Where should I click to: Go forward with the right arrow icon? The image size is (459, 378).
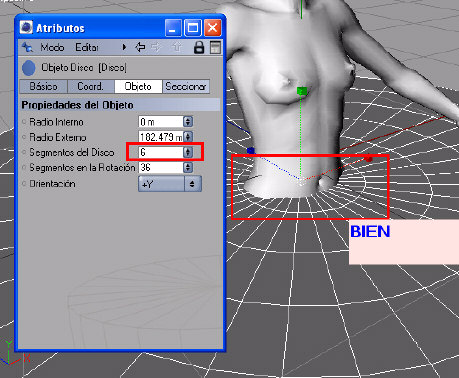[x=155, y=47]
